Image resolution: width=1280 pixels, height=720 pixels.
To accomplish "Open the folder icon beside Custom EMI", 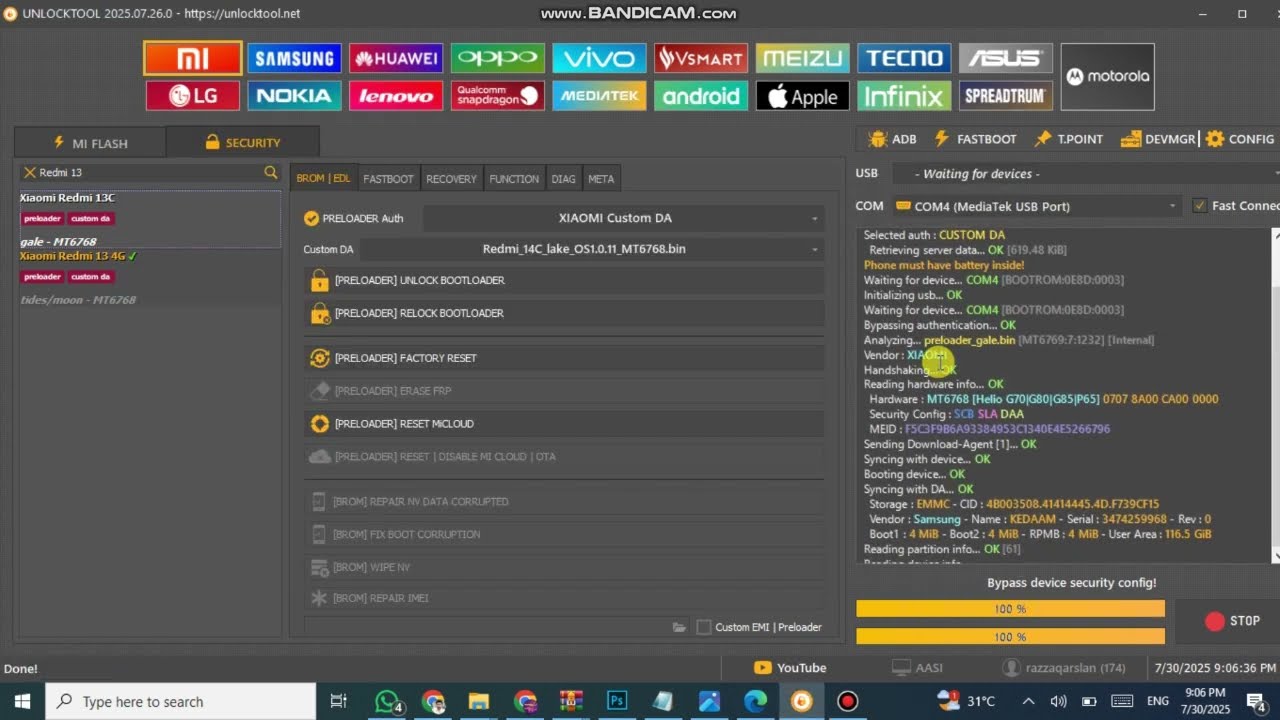I will point(679,627).
